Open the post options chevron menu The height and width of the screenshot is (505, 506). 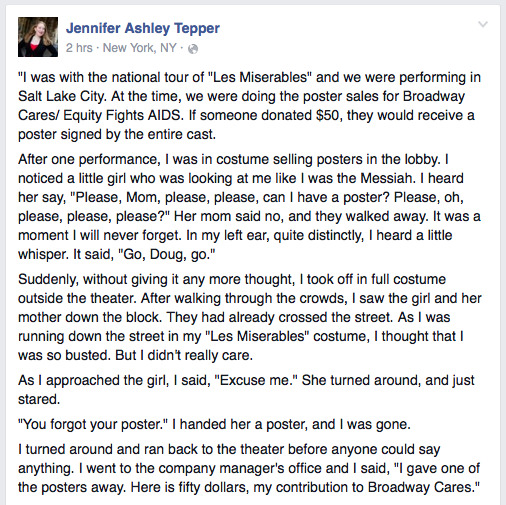(483, 24)
